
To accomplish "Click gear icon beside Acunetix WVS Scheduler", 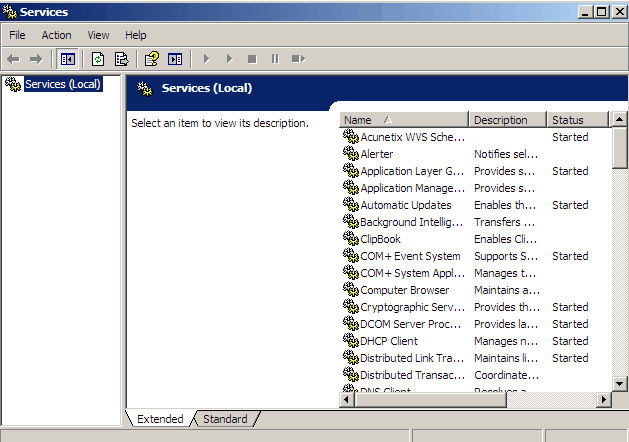I will click(x=351, y=136).
